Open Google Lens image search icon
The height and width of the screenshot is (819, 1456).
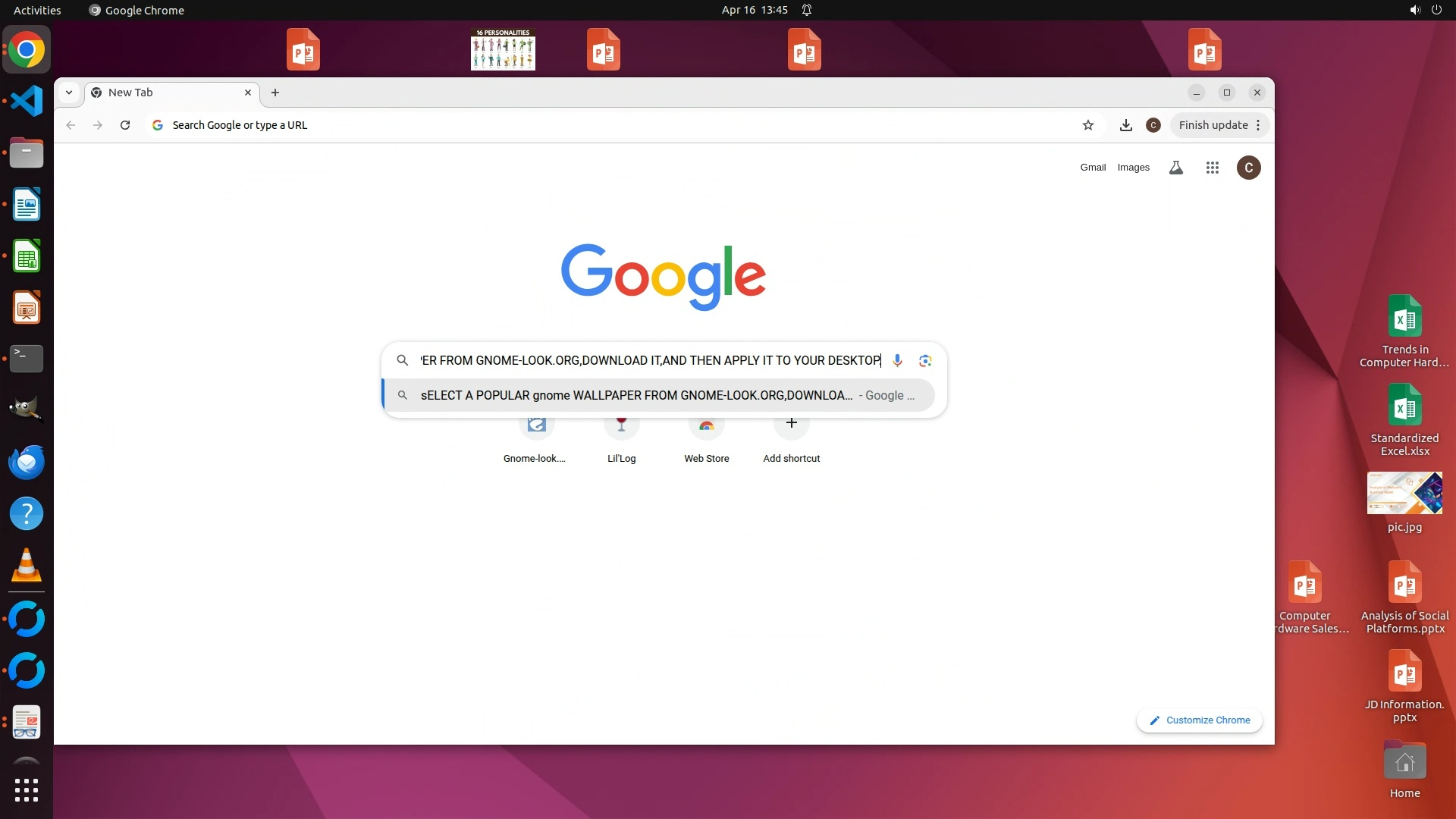tap(924, 360)
